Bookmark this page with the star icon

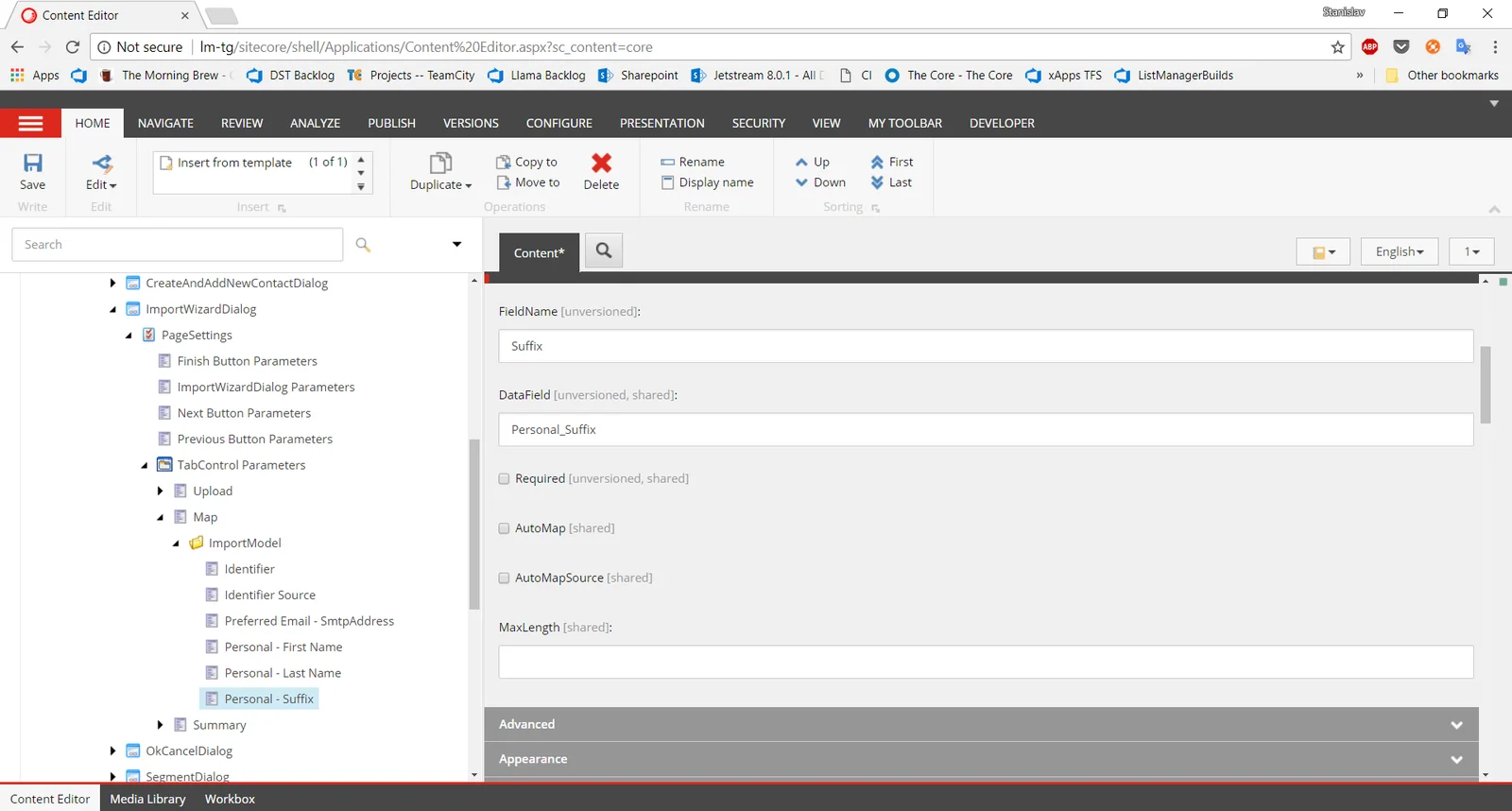[1337, 47]
